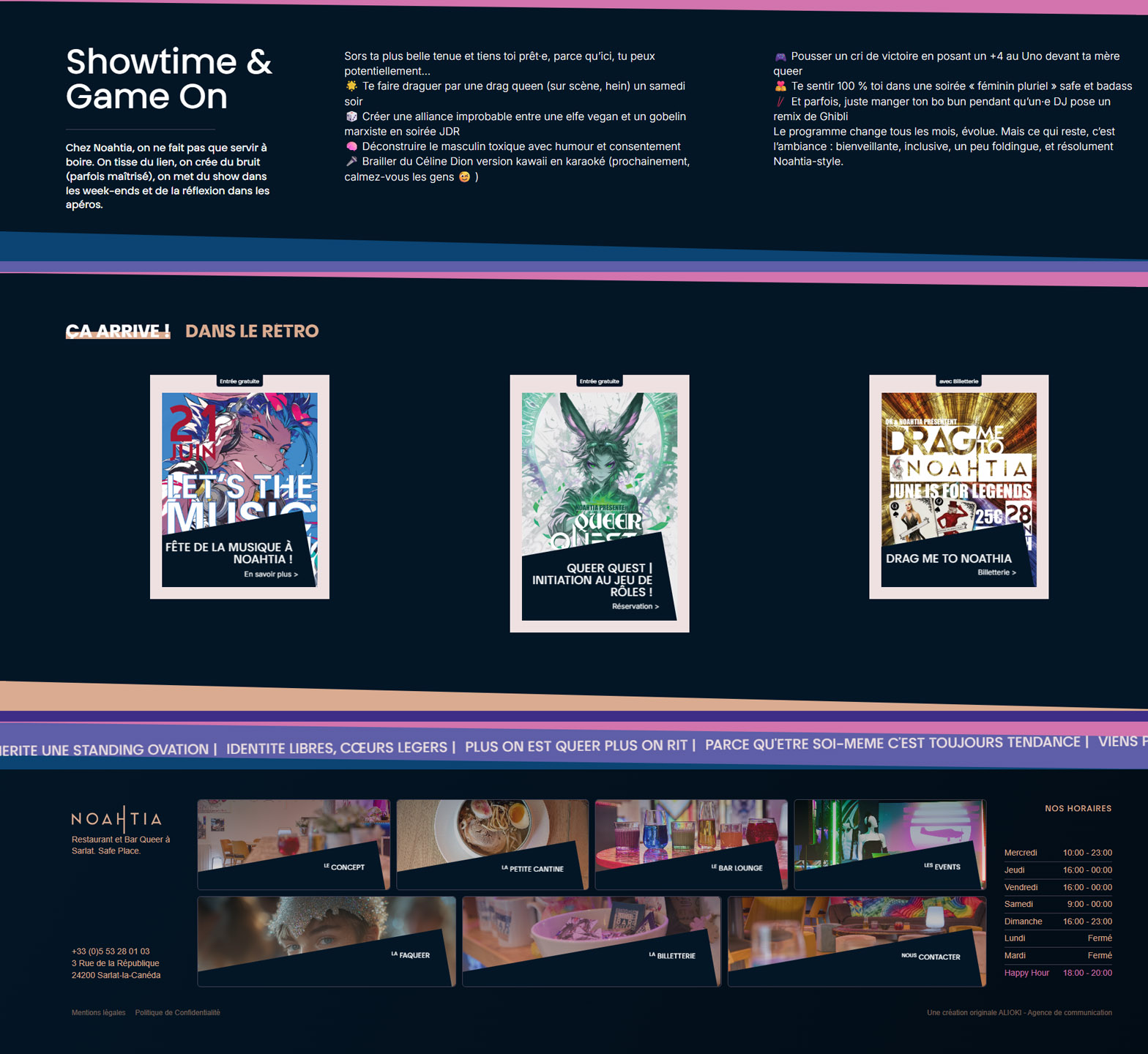Click Réservation link on Queer Quest card

click(x=635, y=606)
